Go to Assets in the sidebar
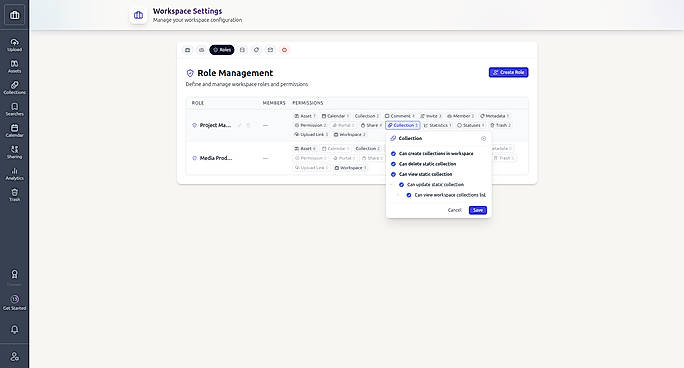The image size is (684, 368). [x=14, y=66]
